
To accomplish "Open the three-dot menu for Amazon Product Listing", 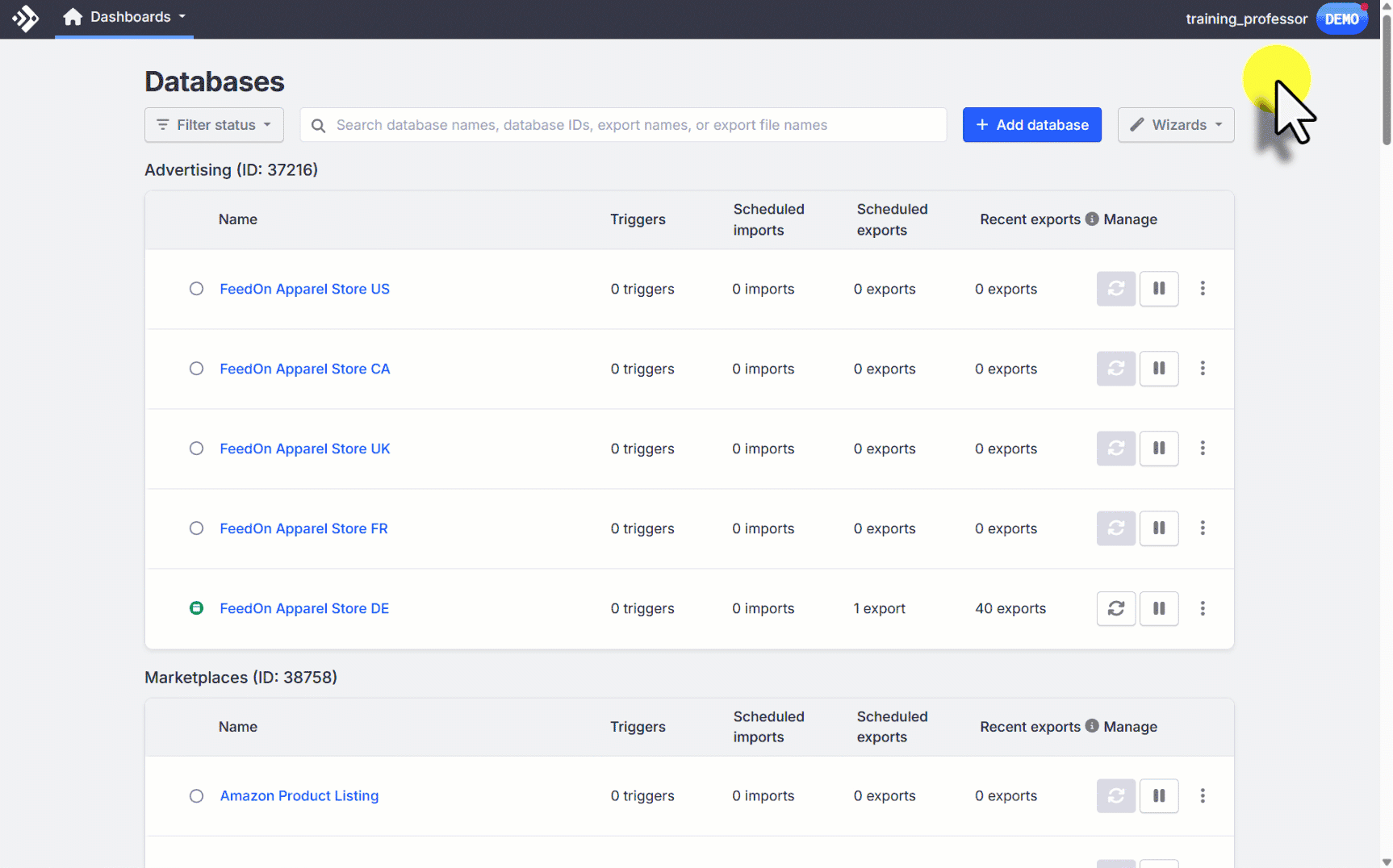I will click(x=1203, y=795).
